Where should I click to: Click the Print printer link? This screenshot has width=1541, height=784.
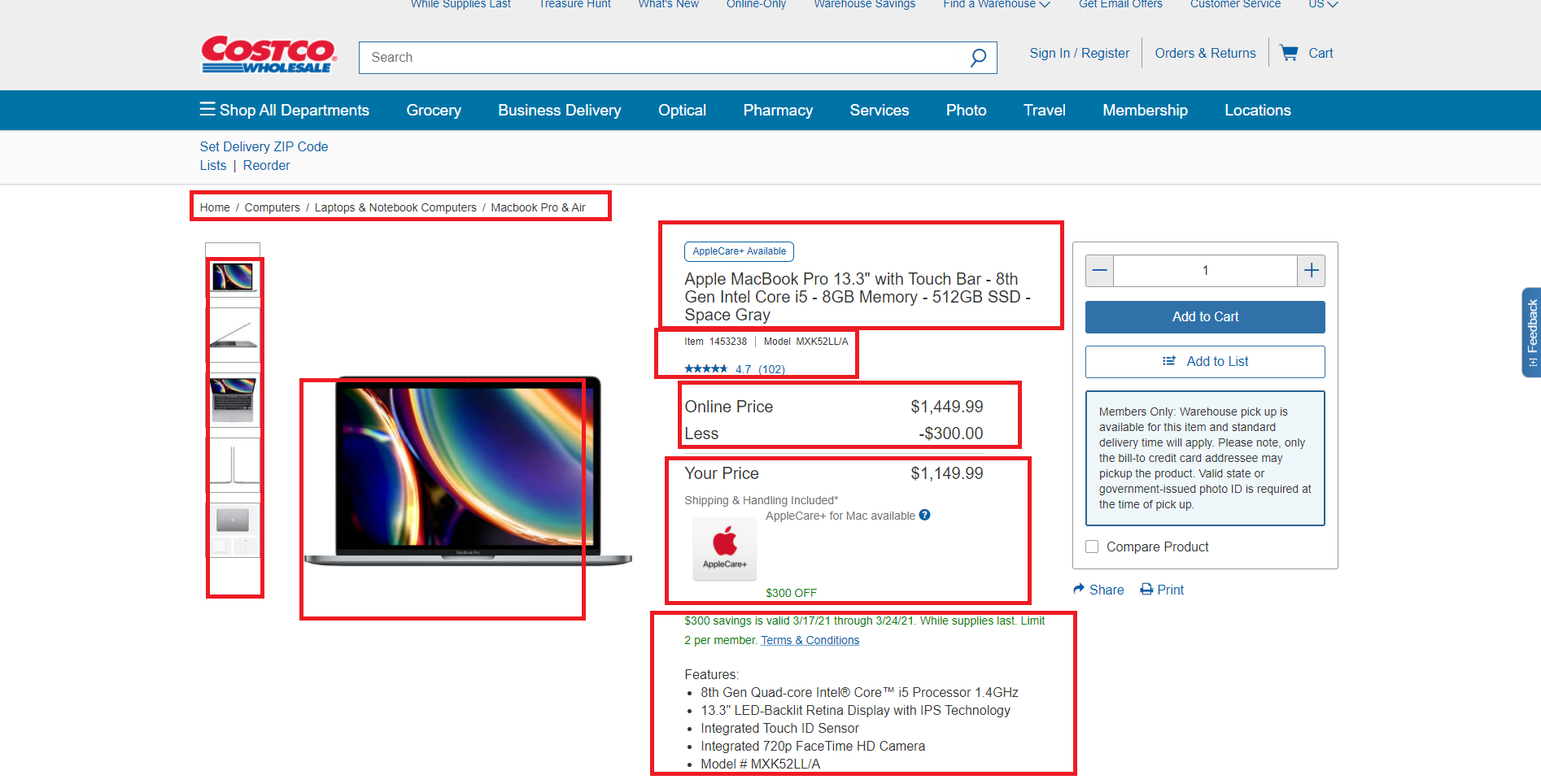coord(1162,590)
